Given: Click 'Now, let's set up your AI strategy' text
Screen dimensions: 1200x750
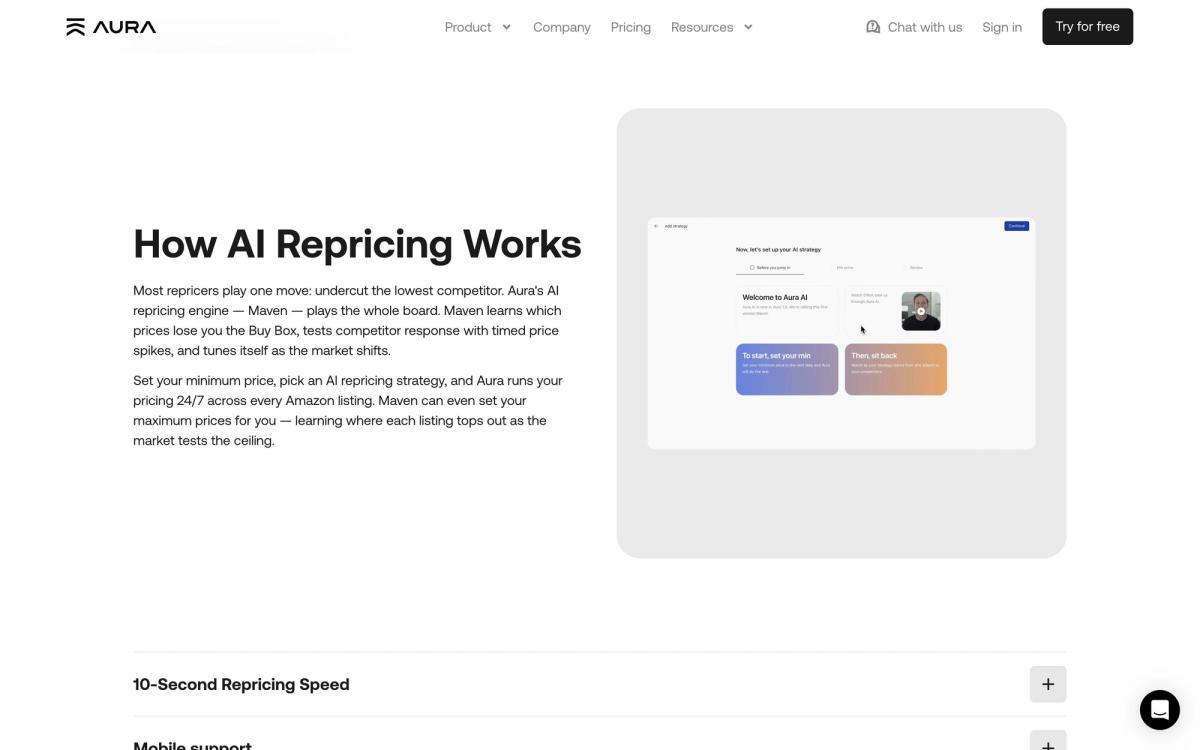Looking at the screenshot, I should 778,249.
